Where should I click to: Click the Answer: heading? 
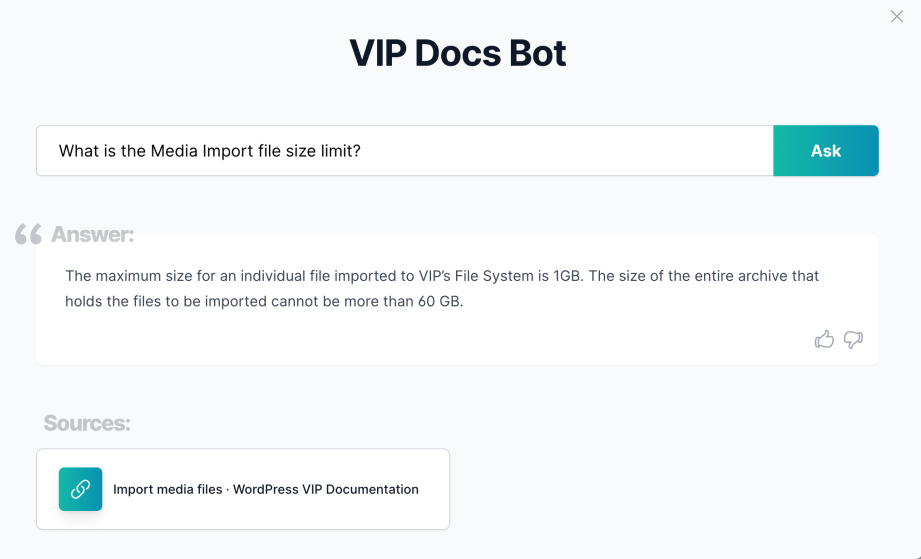click(x=92, y=234)
